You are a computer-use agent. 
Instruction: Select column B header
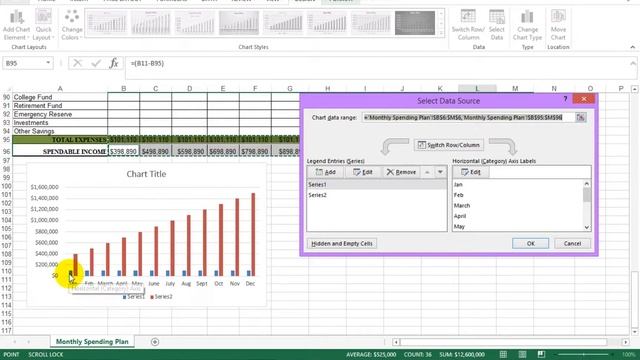tap(123, 89)
